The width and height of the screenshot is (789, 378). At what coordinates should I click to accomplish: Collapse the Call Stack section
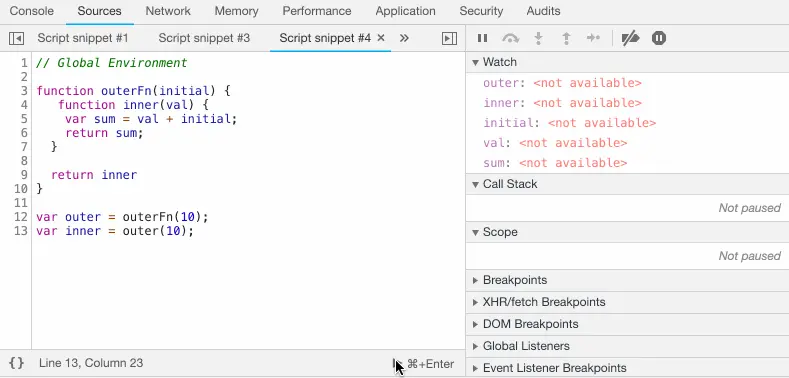(x=627, y=184)
